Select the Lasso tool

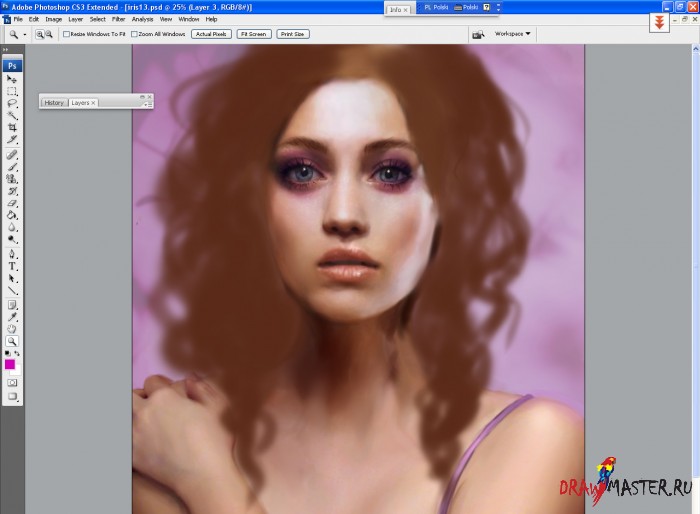coord(12,104)
